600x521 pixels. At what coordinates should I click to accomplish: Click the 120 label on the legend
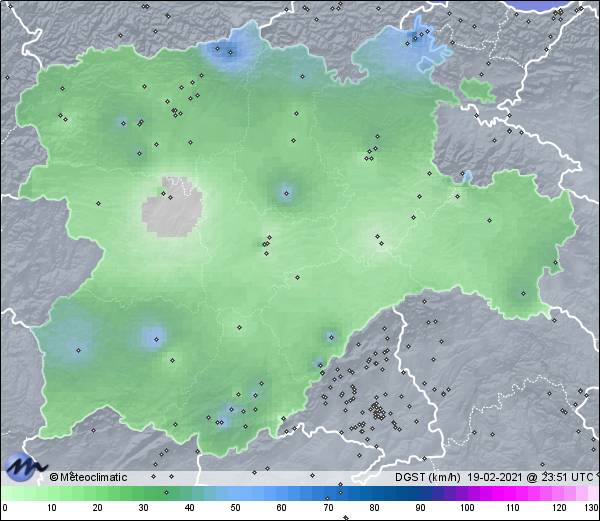(559, 508)
